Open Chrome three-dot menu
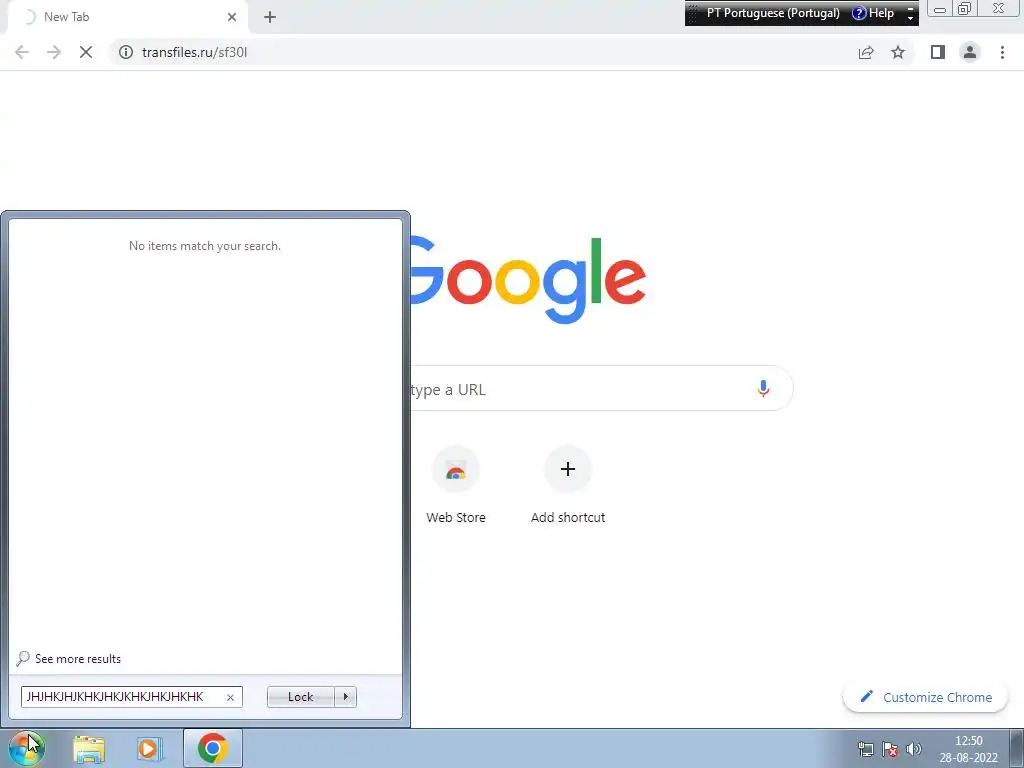 1002,52
